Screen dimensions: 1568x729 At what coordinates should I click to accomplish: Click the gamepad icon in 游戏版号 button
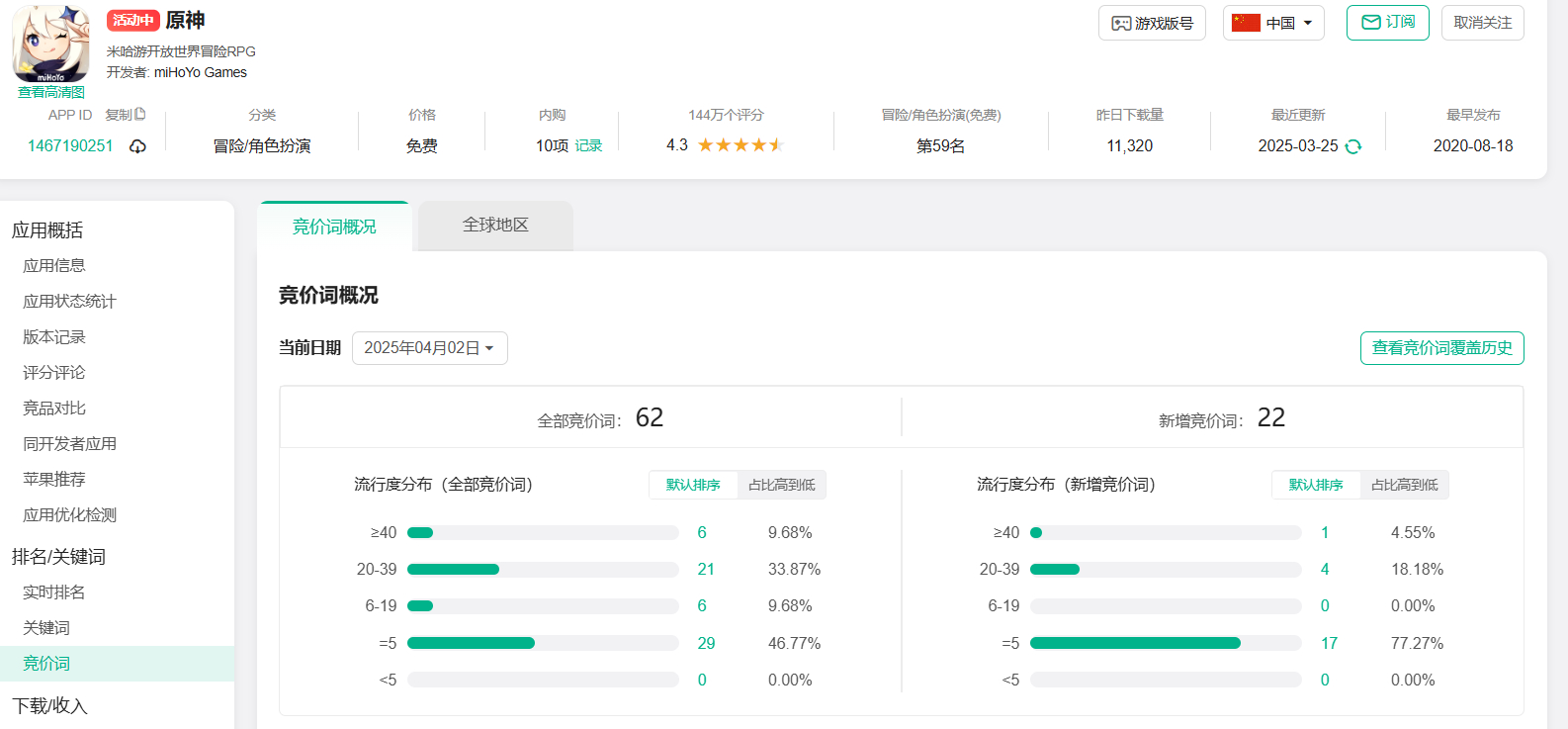tap(1121, 23)
